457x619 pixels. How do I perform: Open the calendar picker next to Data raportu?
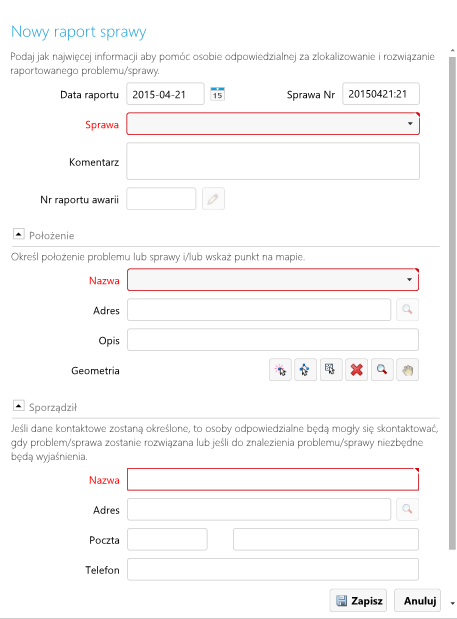tap(217, 94)
